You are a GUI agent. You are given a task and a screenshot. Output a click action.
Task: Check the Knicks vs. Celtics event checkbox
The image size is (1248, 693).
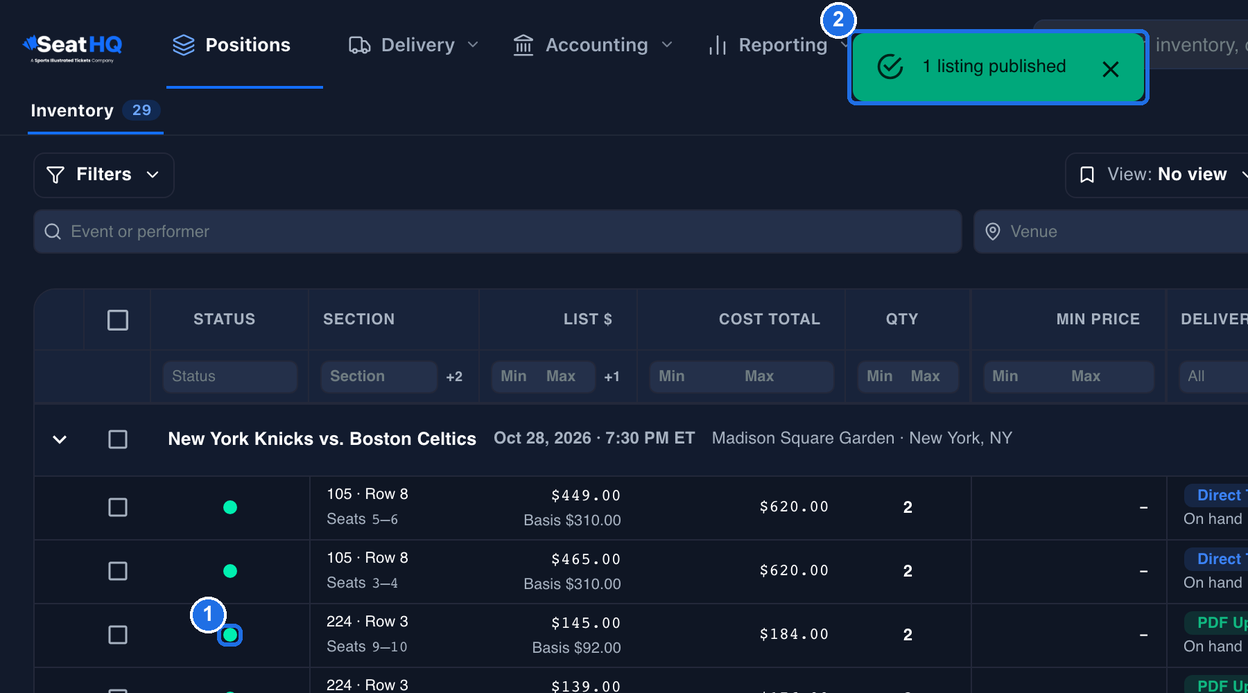[x=118, y=440]
